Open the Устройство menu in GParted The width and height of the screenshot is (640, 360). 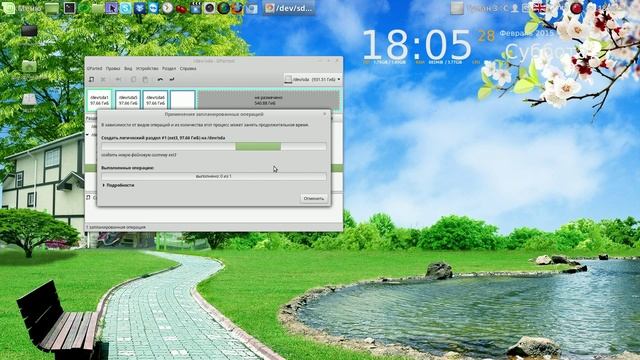click(147, 69)
